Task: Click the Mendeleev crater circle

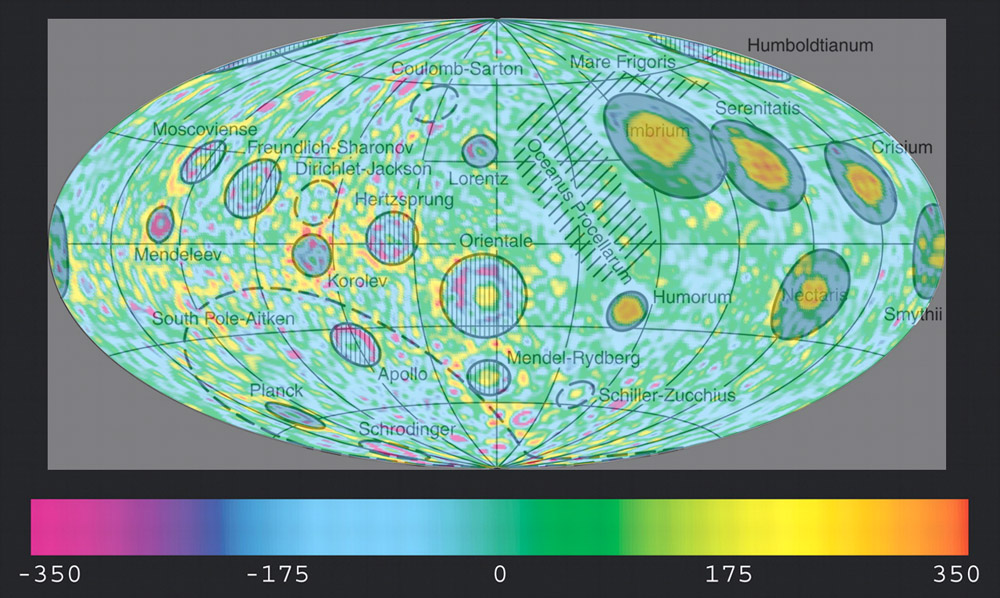Action: [158, 223]
